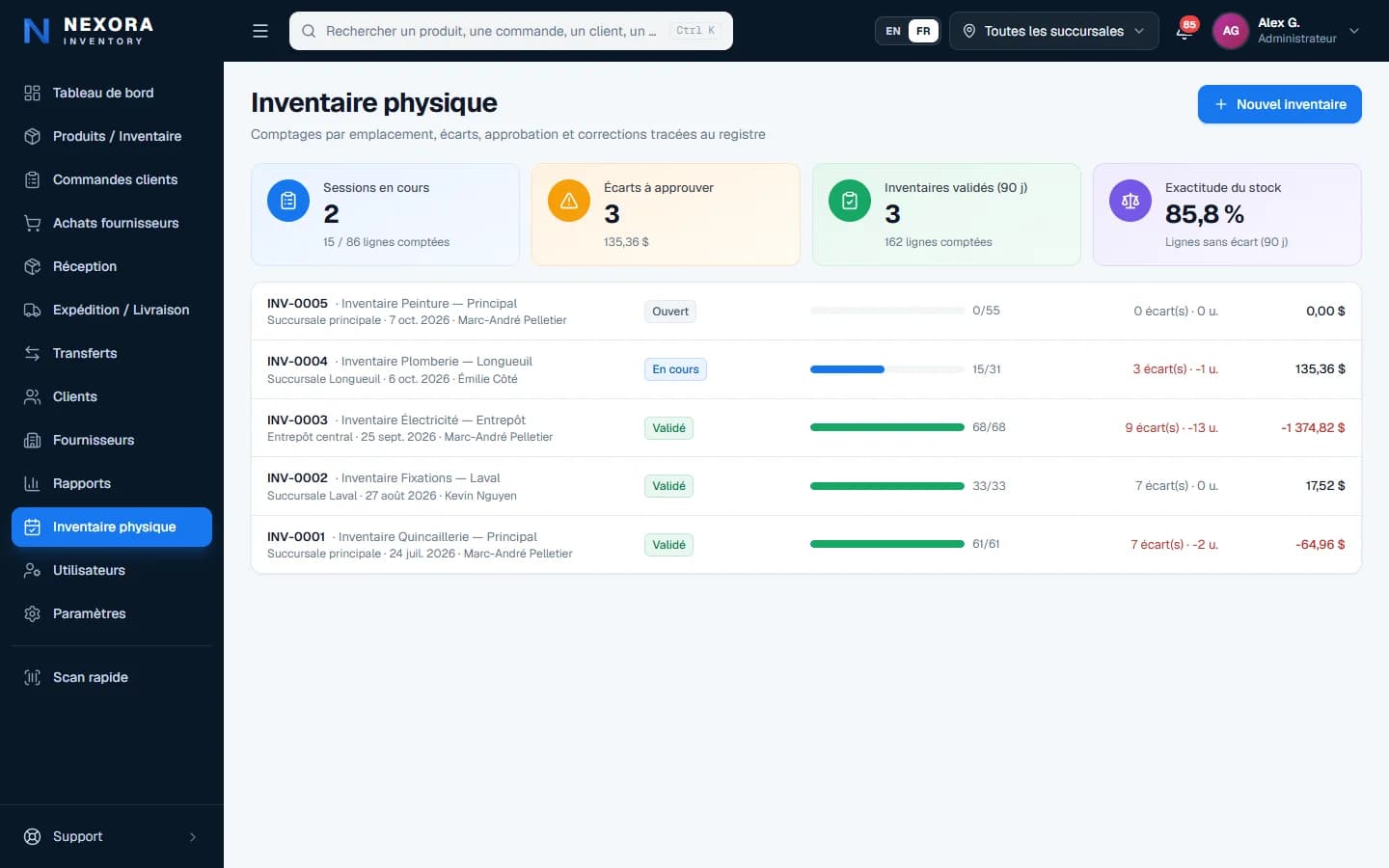
Task: Go to Transferts in the sidebar
Action: [112, 353]
